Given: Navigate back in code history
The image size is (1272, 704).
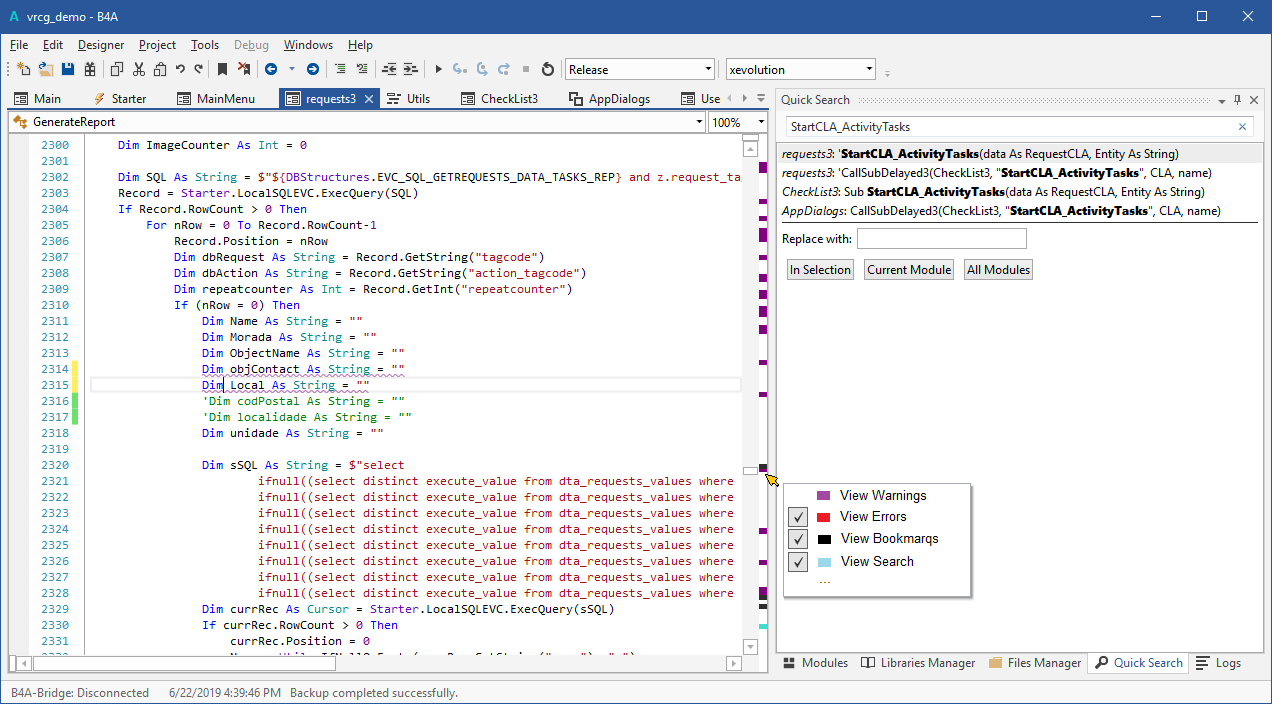Looking at the screenshot, I should 273,68.
